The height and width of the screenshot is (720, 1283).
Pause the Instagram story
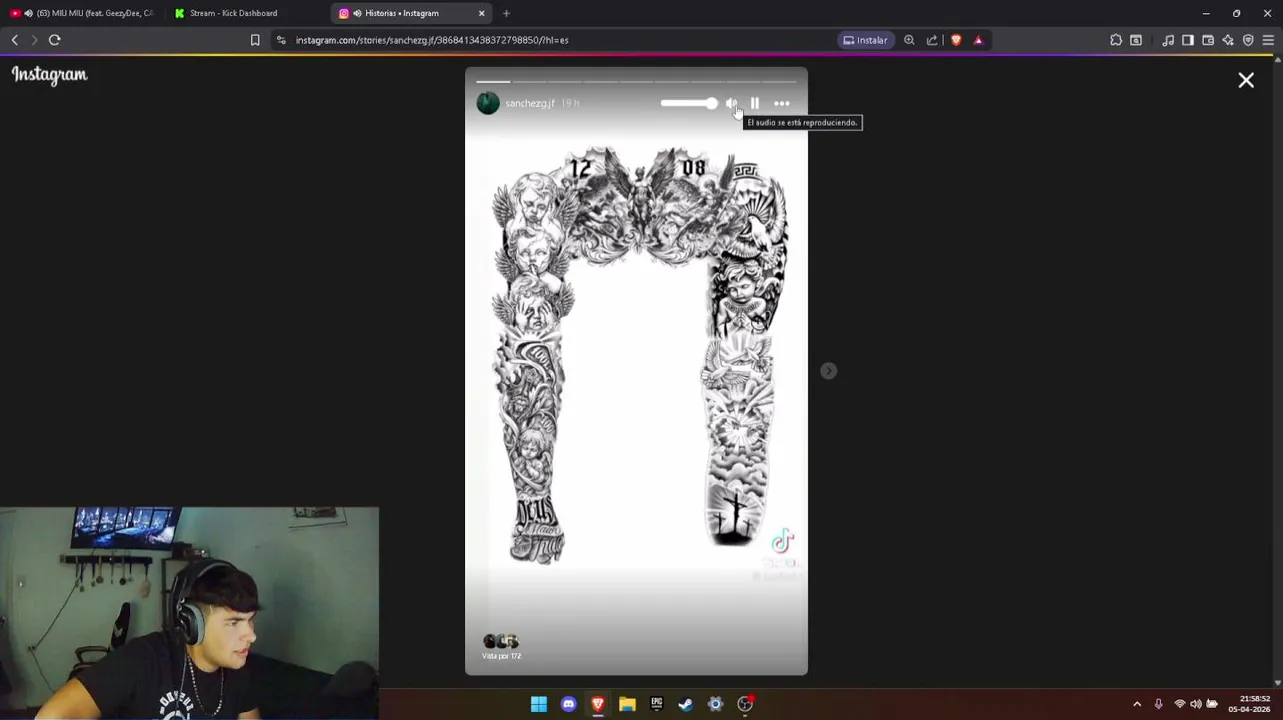pos(755,103)
